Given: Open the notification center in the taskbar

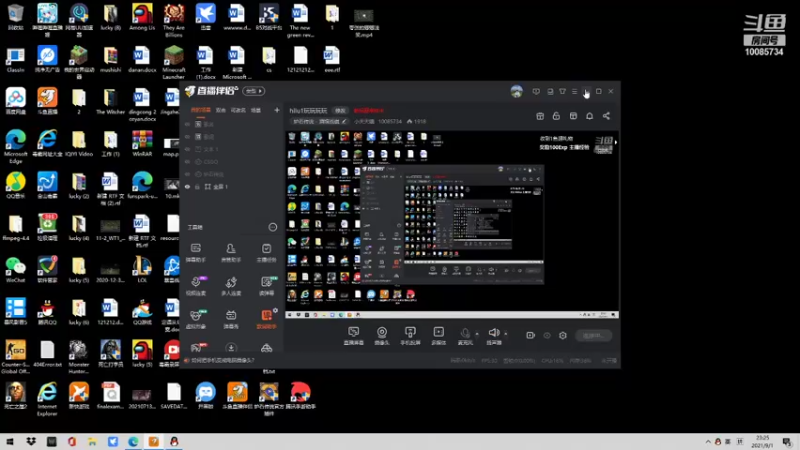Looking at the screenshot, I should (x=787, y=442).
